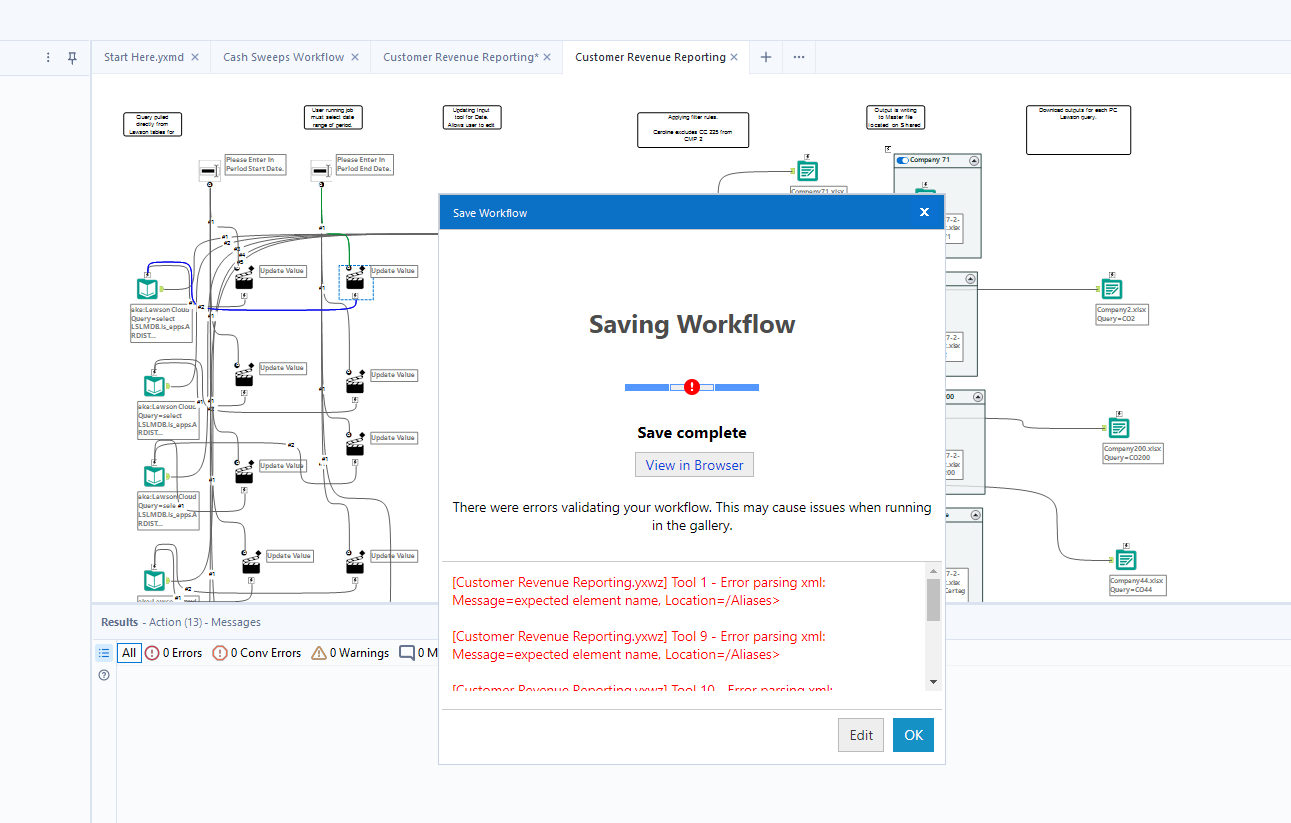The height and width of the screenshot is (823, 1291).
Task: Click the error list scrollbar down arrow
Action: [933, 681]
